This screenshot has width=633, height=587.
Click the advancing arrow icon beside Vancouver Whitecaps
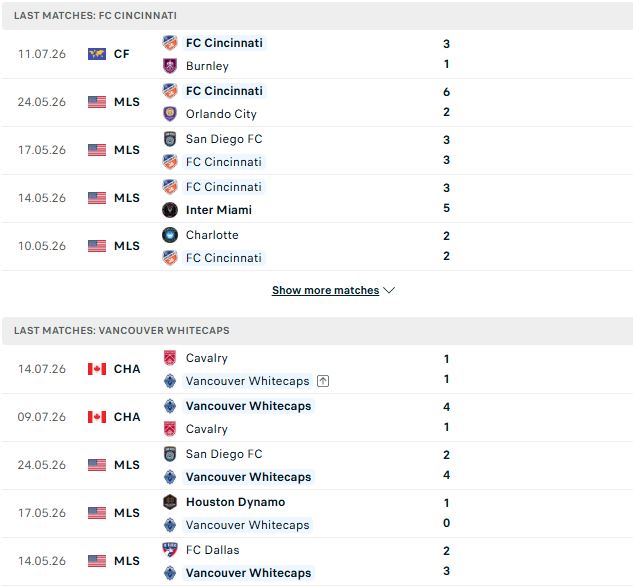coord(323,381)
